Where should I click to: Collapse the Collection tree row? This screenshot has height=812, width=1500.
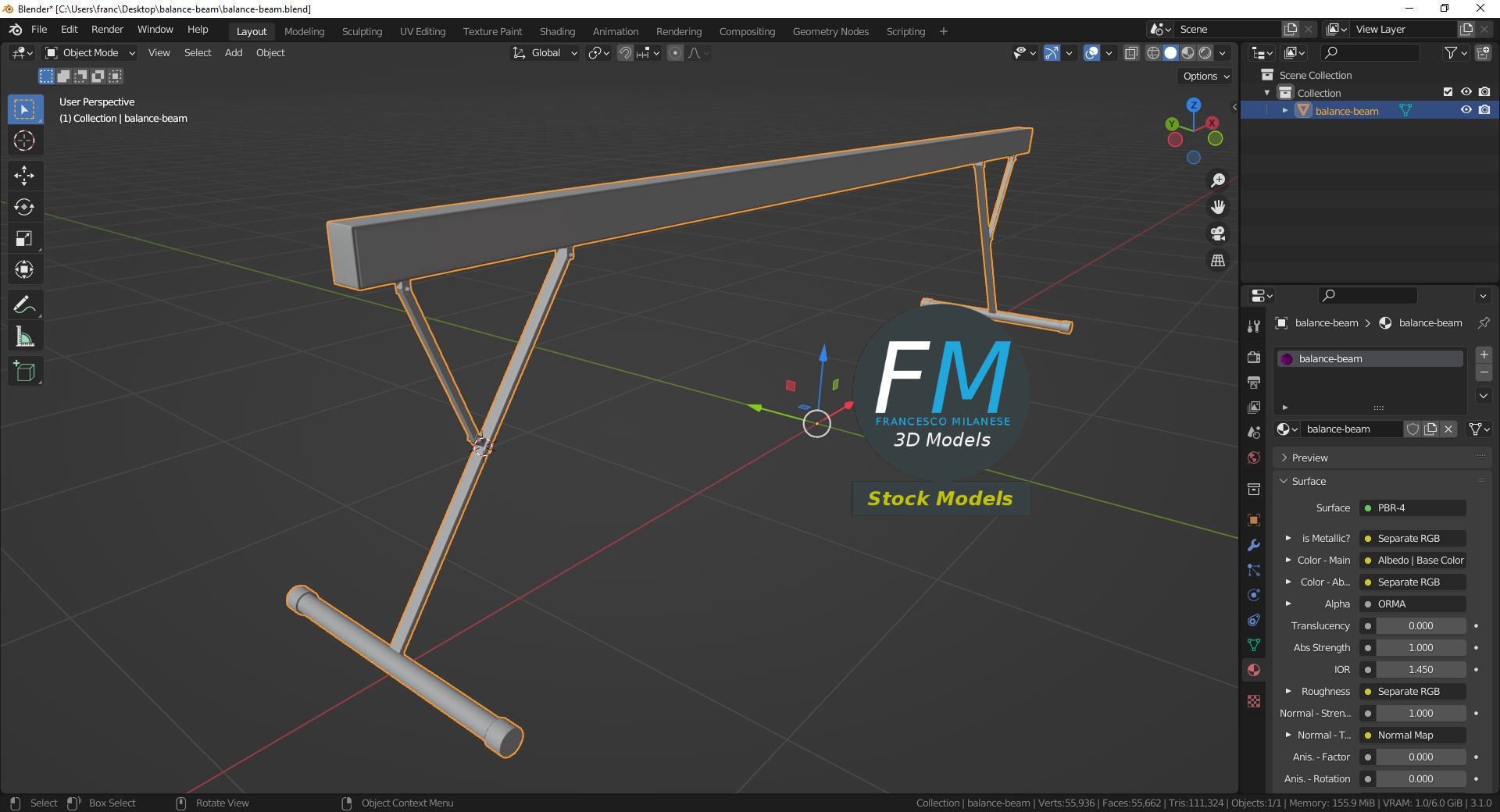pos(1267,92)
